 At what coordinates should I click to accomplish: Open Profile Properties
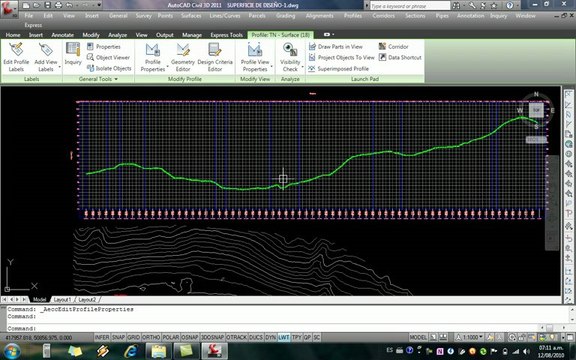pyautogui.click(x=152, y=57)
